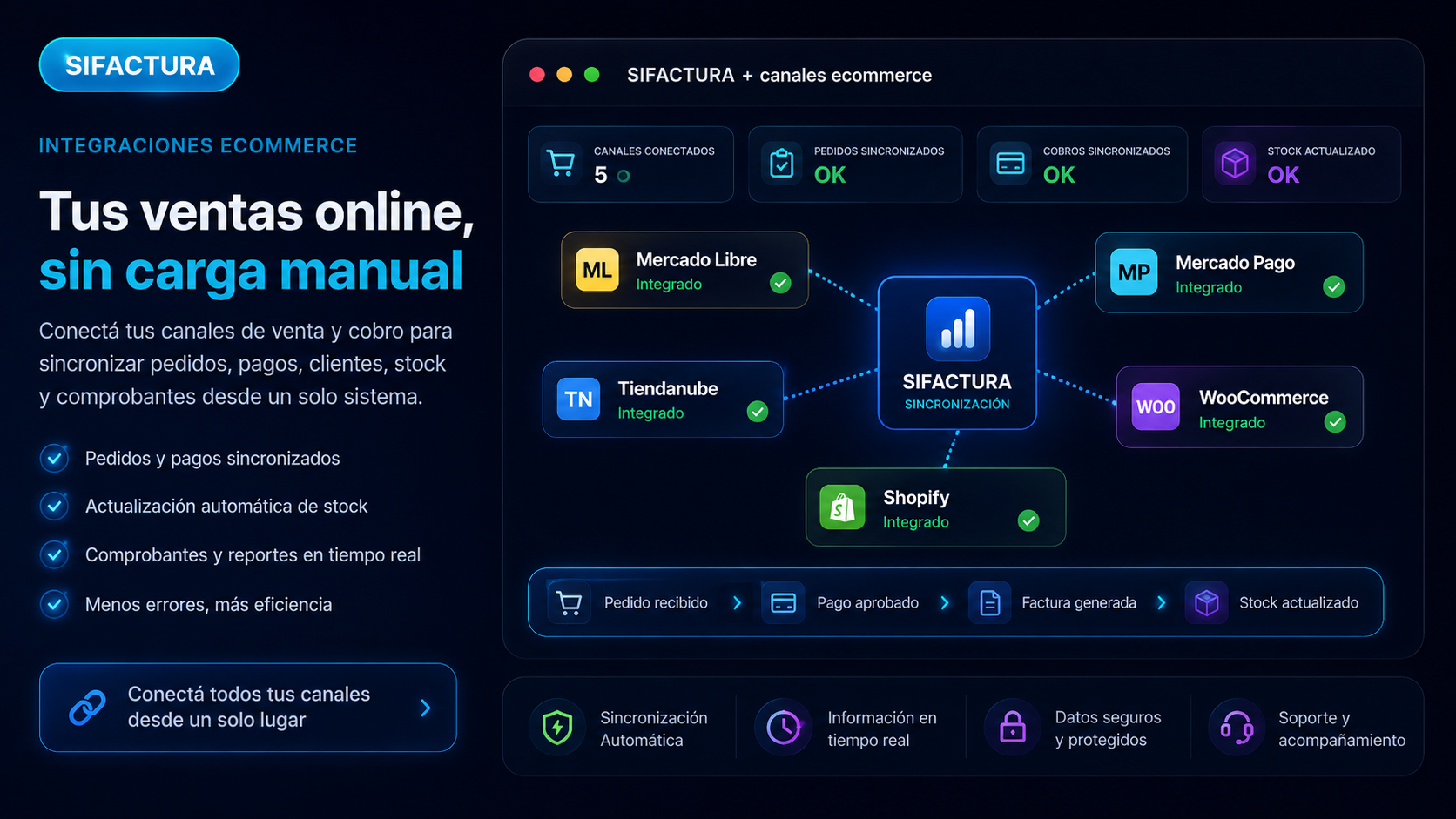Click the purple box icon in Stock Actualizado

[x=1235, y=163]
